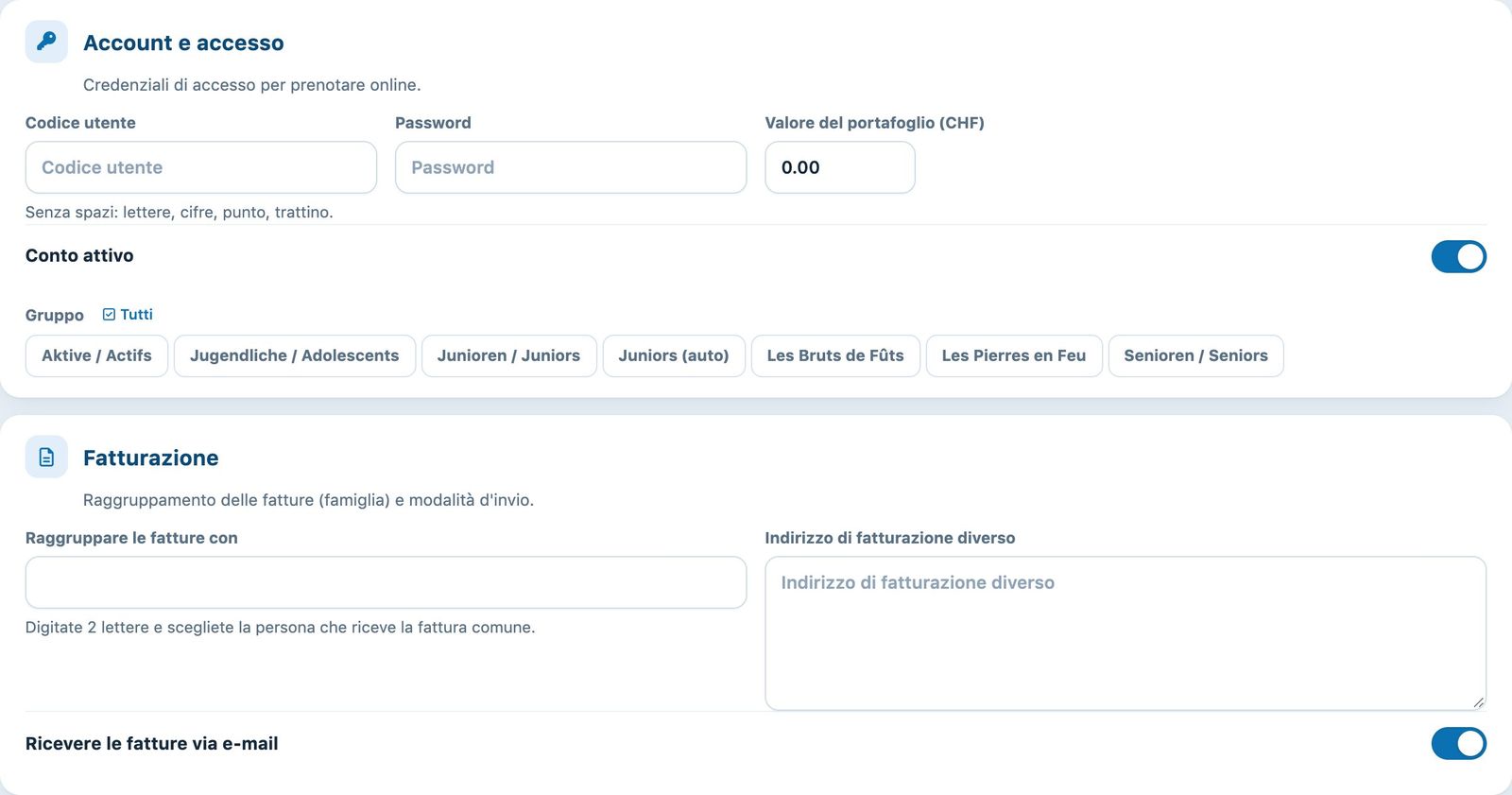The width and height of the screenshot is (1512, 795).
Task: Click the 'Password' field label
Action: 433,123
